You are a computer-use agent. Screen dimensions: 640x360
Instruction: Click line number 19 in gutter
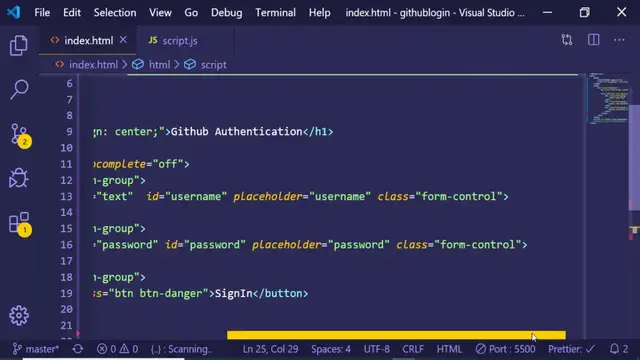coord(66,293)
